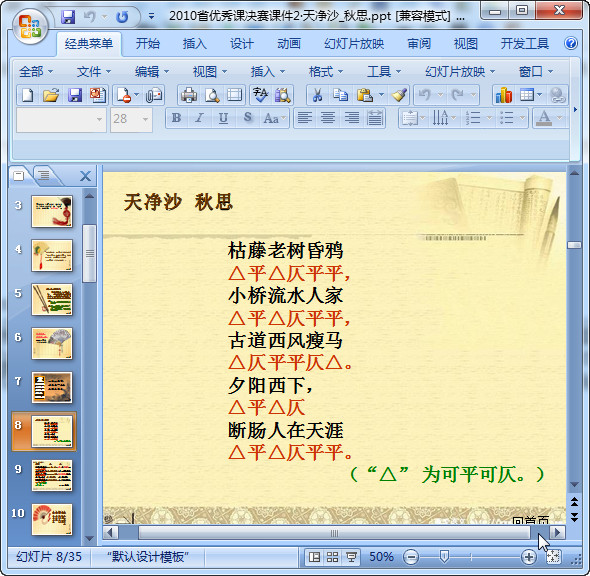Viewport: 590px width, 576px height.
Task: Start slide show from status bar
Action: (x=351, y=557)
